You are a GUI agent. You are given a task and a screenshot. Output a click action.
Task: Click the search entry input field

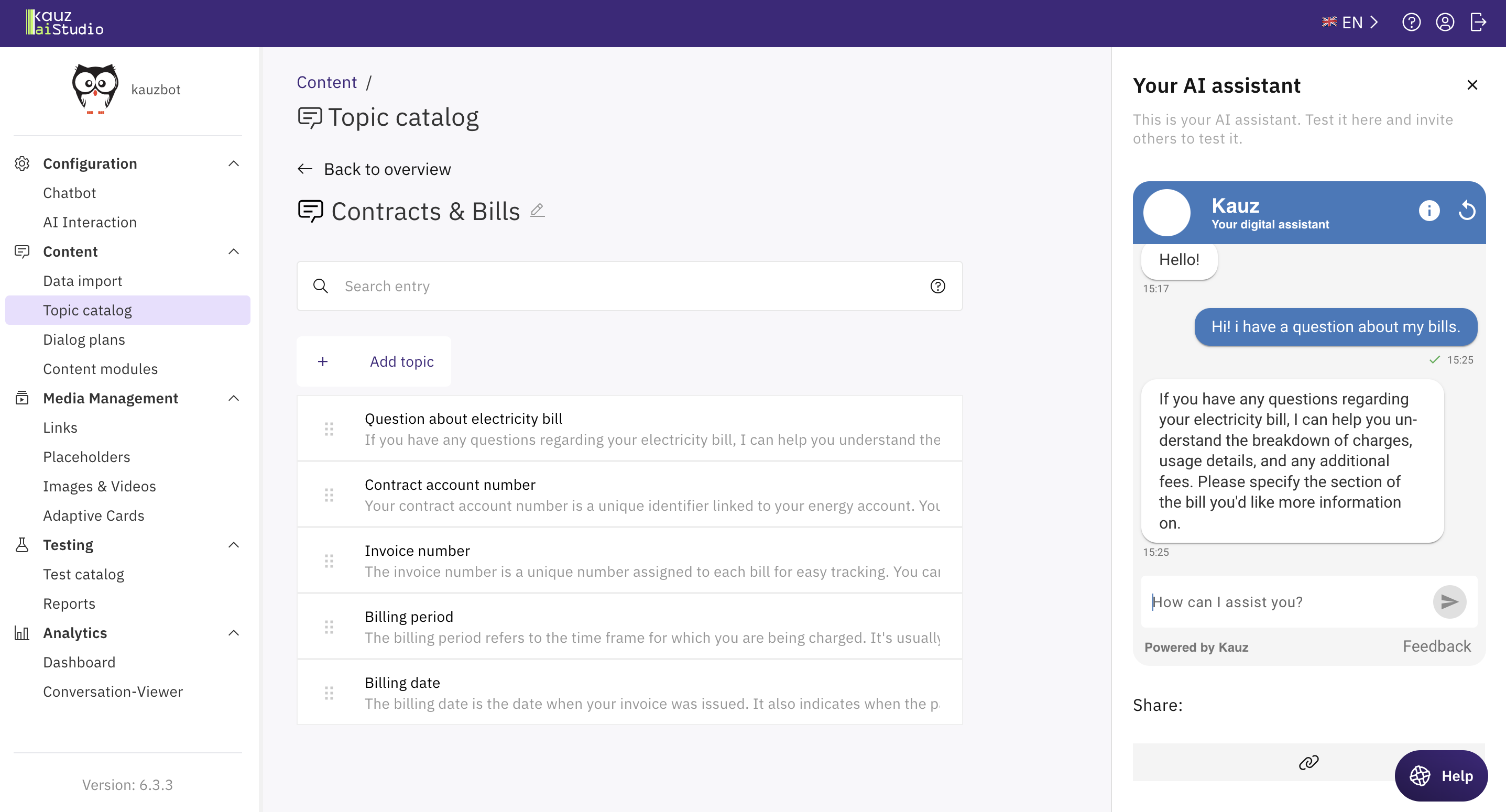pos(629,286)
